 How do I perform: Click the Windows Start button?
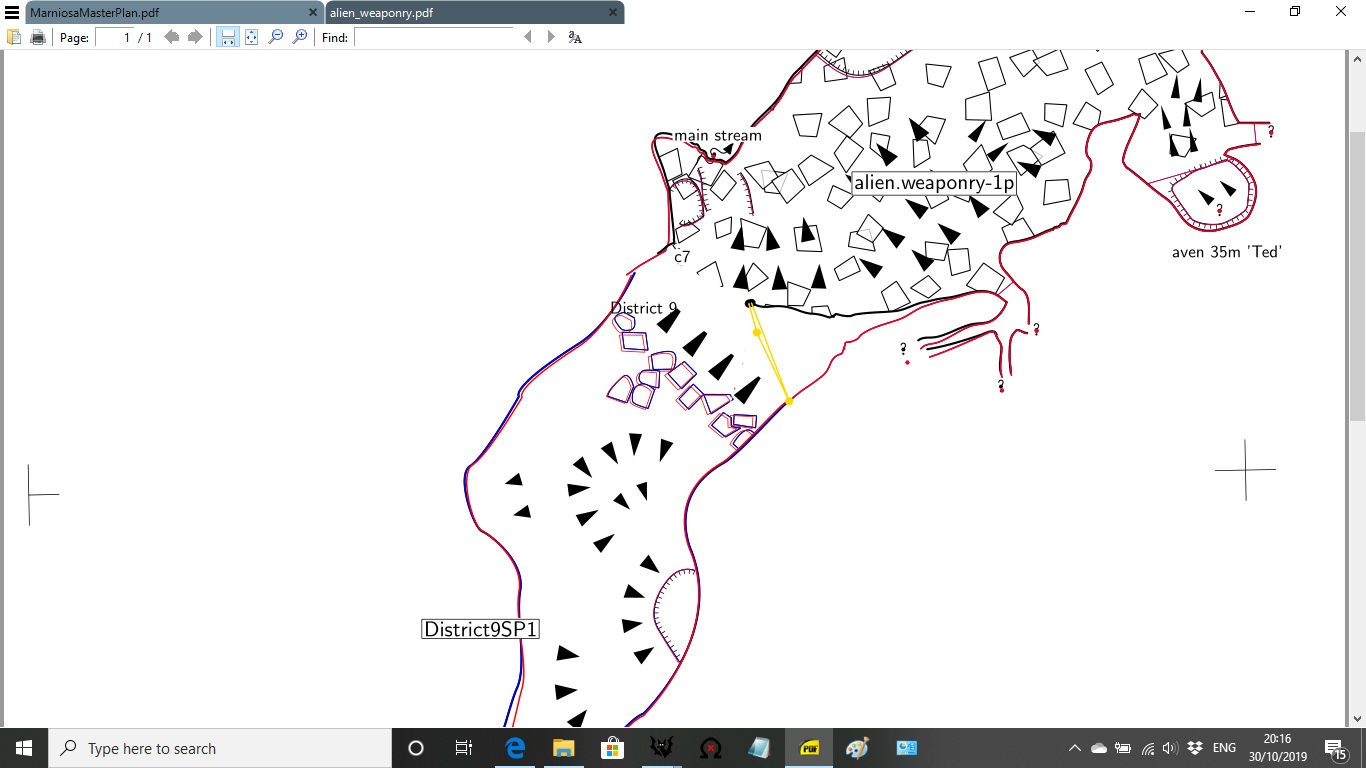pos(24,748)
